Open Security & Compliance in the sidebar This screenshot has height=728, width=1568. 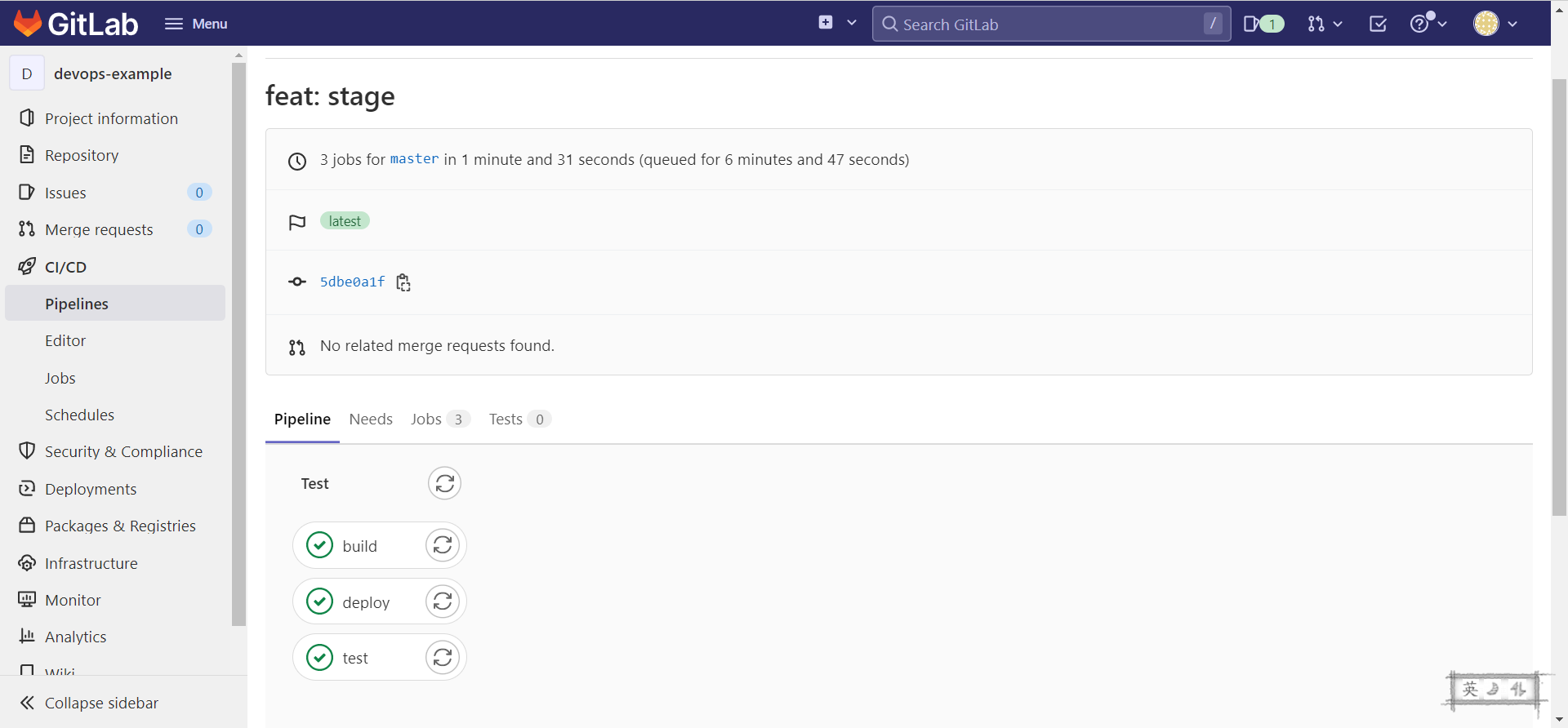tap(123, 451)
